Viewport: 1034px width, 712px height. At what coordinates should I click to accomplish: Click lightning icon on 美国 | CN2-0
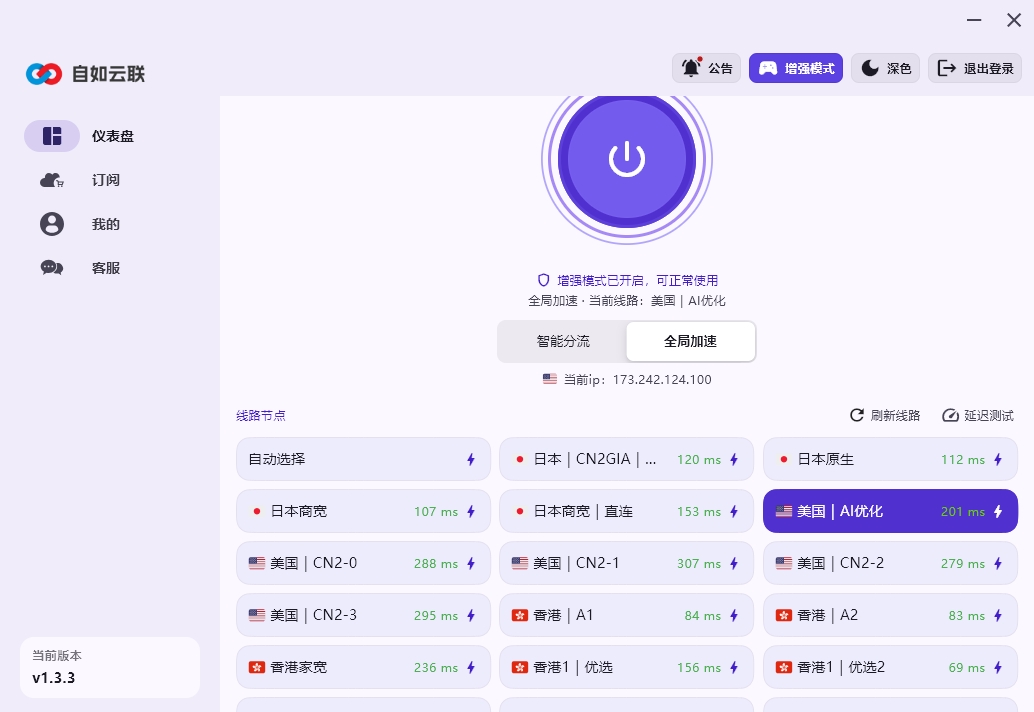(471, 564)
